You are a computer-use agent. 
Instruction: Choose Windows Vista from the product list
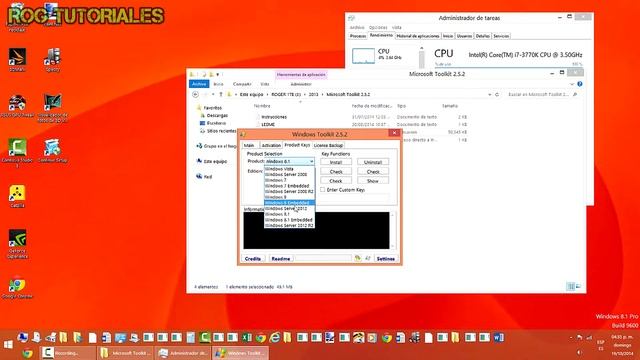click(279, 169)
